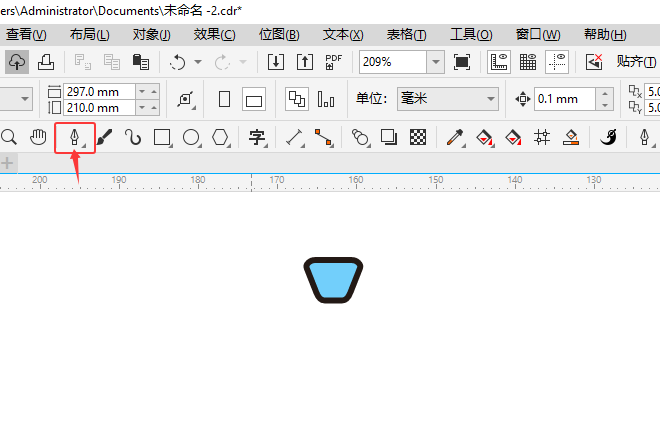The height and width of the screenshot is (430, 660).
Task: Open 窗口(W) menu
Action: [538, 35]
